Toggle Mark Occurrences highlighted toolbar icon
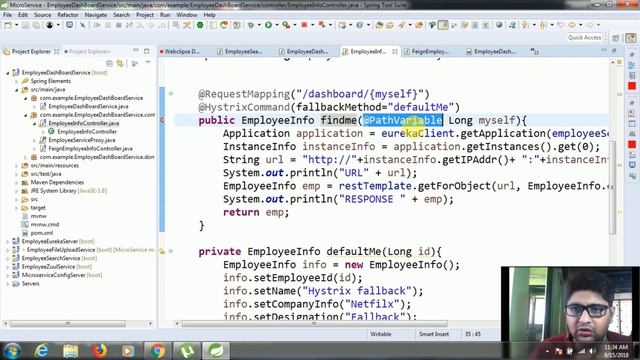640x360 pixels. click(443, 25)
